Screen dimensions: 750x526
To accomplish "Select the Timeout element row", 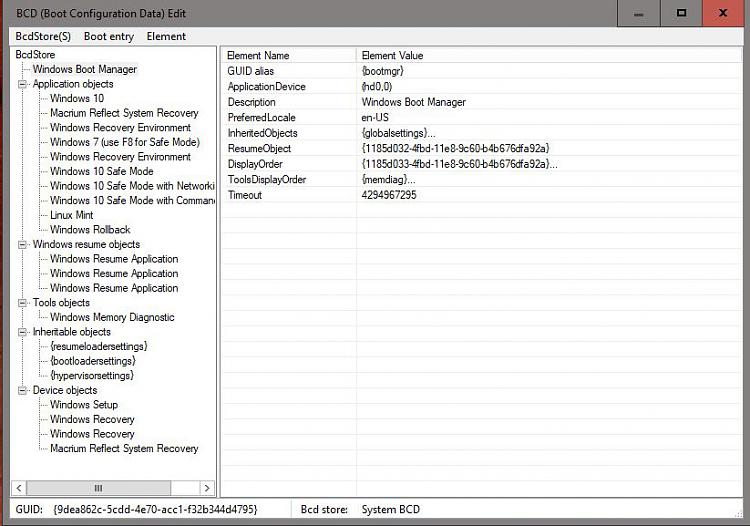I will pyautogui.click(x=482, y=195).
